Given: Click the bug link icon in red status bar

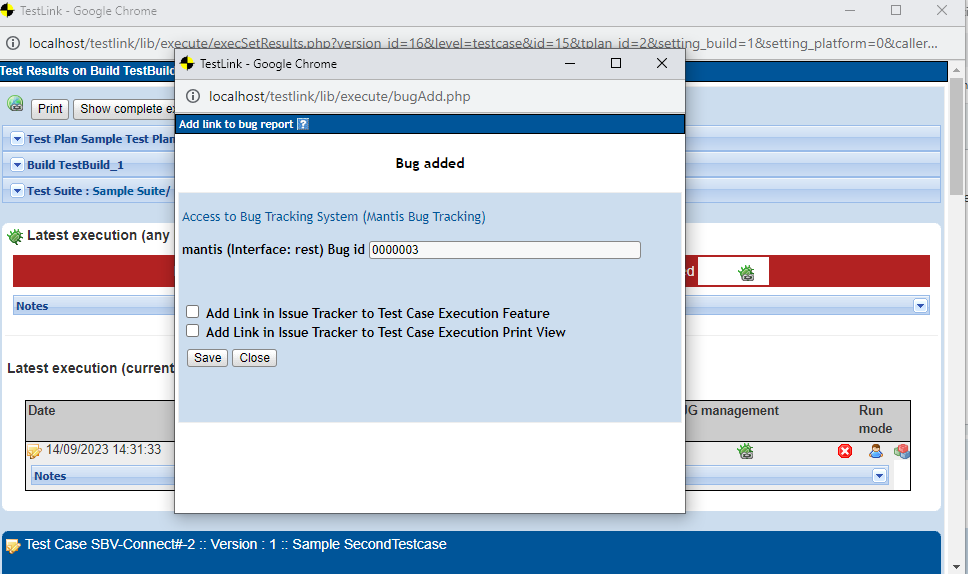Looking at the screenshot, I should click(746, 272).
